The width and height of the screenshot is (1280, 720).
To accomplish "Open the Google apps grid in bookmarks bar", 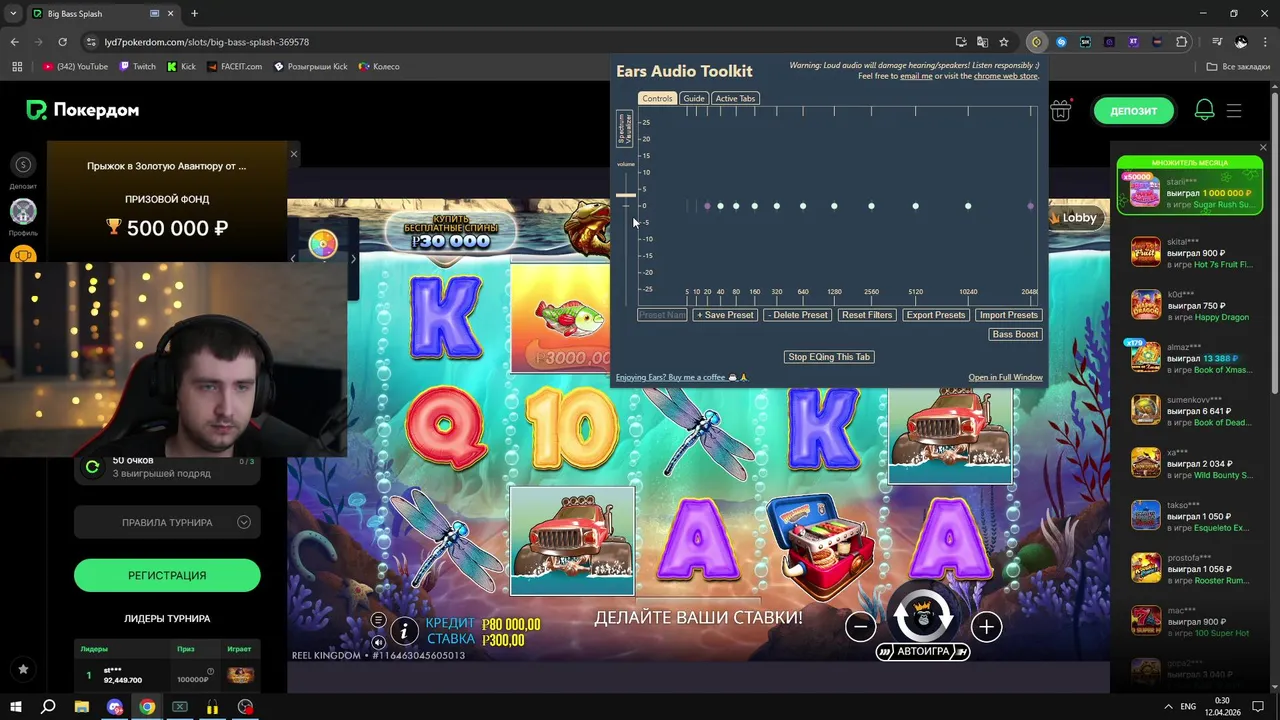I will click(17, 67).
